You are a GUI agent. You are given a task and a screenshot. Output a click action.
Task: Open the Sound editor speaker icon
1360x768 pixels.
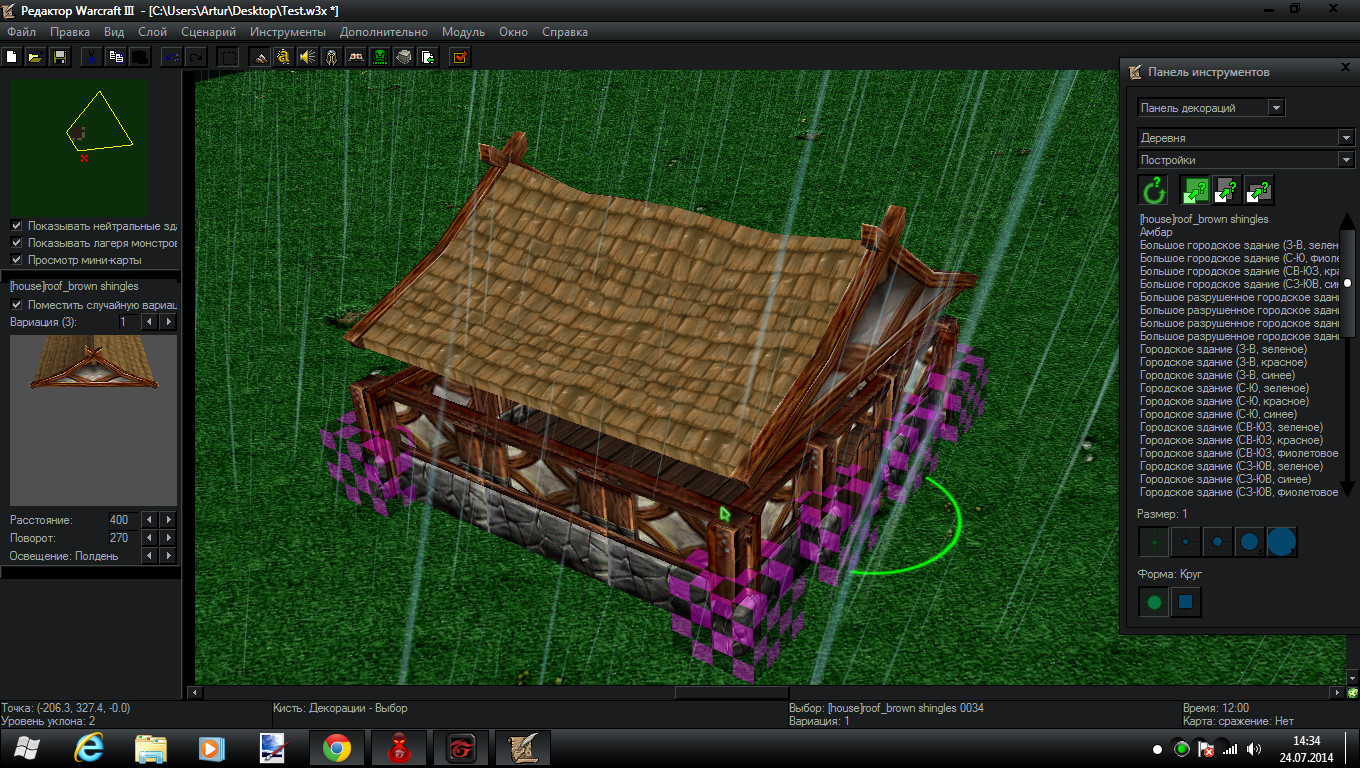coord(307,57)
